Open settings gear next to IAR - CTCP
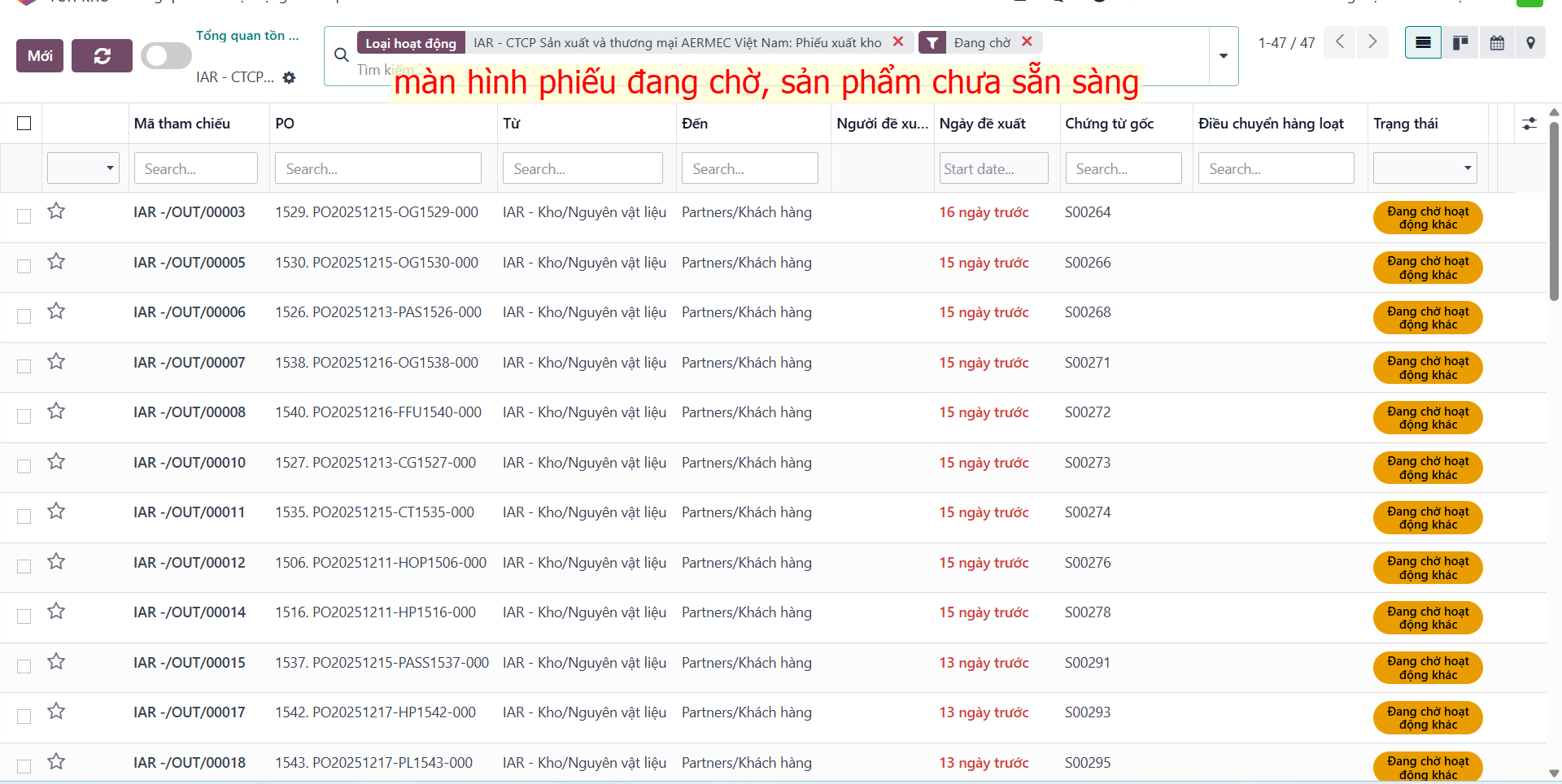Viewport: 1562px width, 784px height. pos(289,77)
